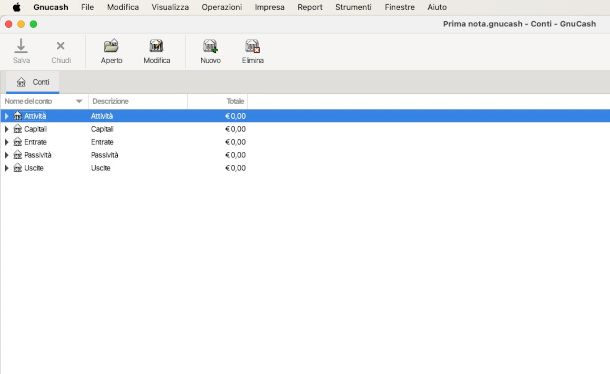This screenshot has width=610, height=374.
Task: Open the File menu
Action: click(x=88, y=7)
